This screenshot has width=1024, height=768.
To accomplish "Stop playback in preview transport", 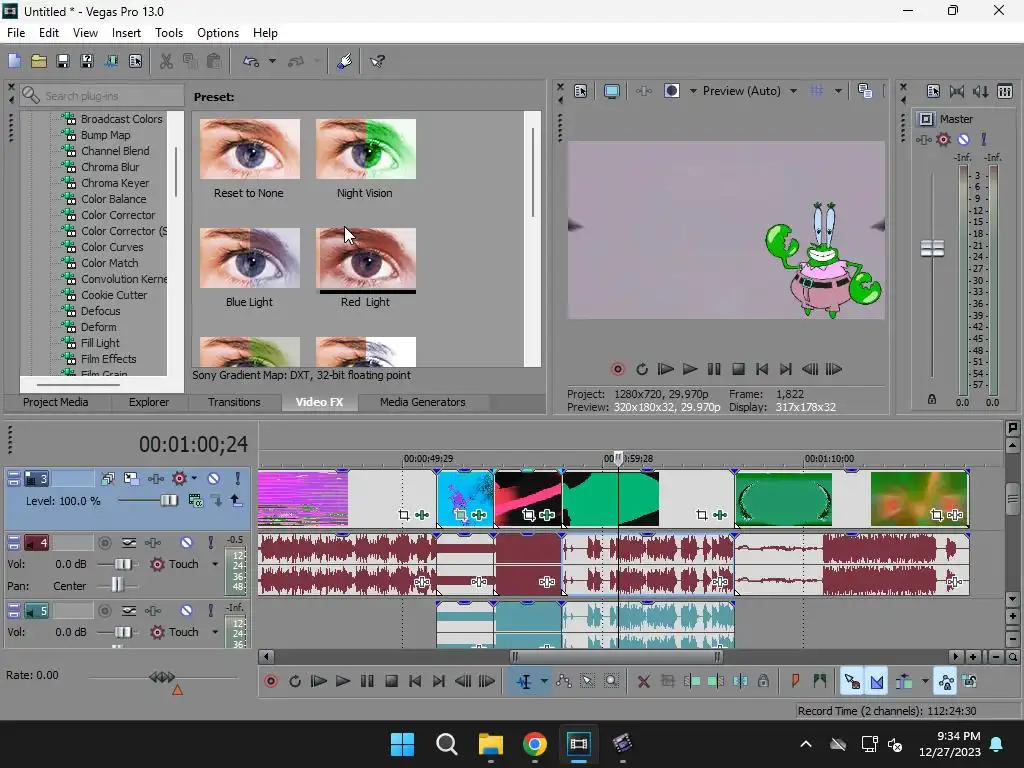I will coord(738,370).
